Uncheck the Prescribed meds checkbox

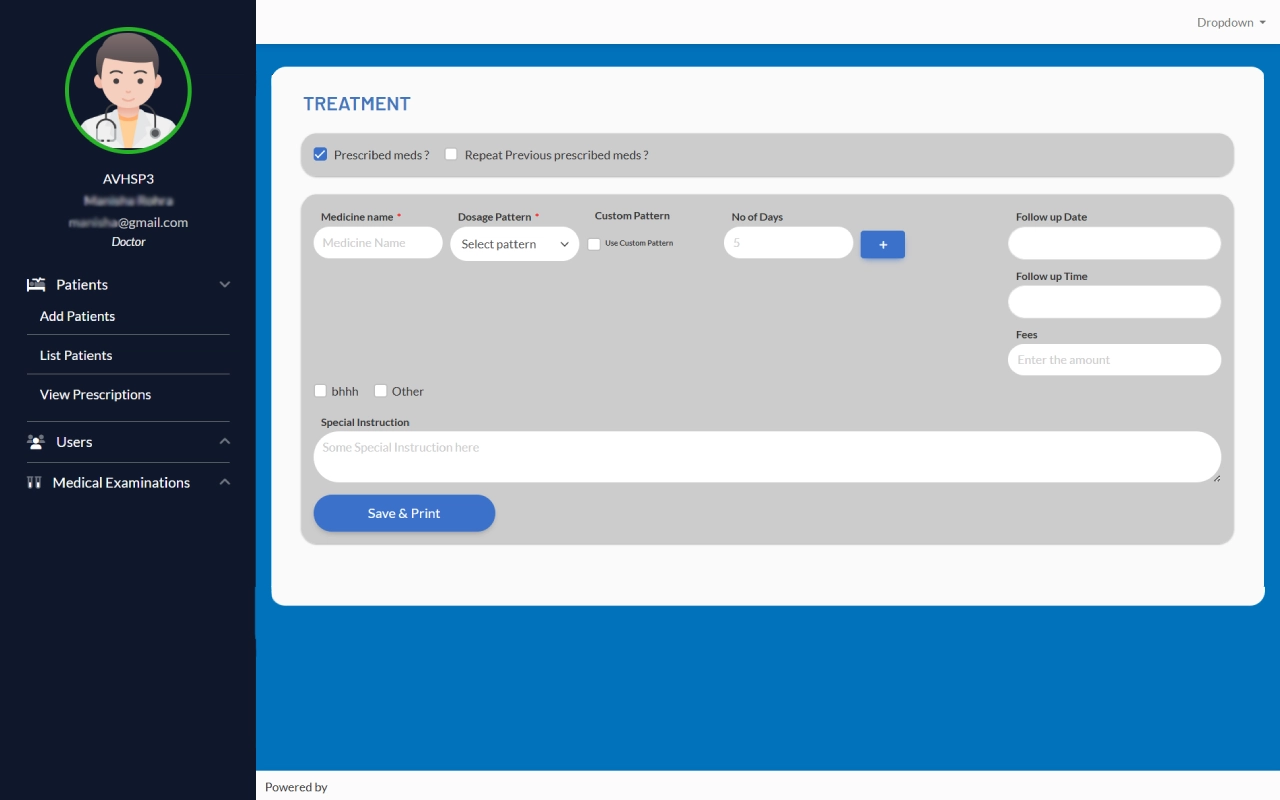[x=321, y=155]
